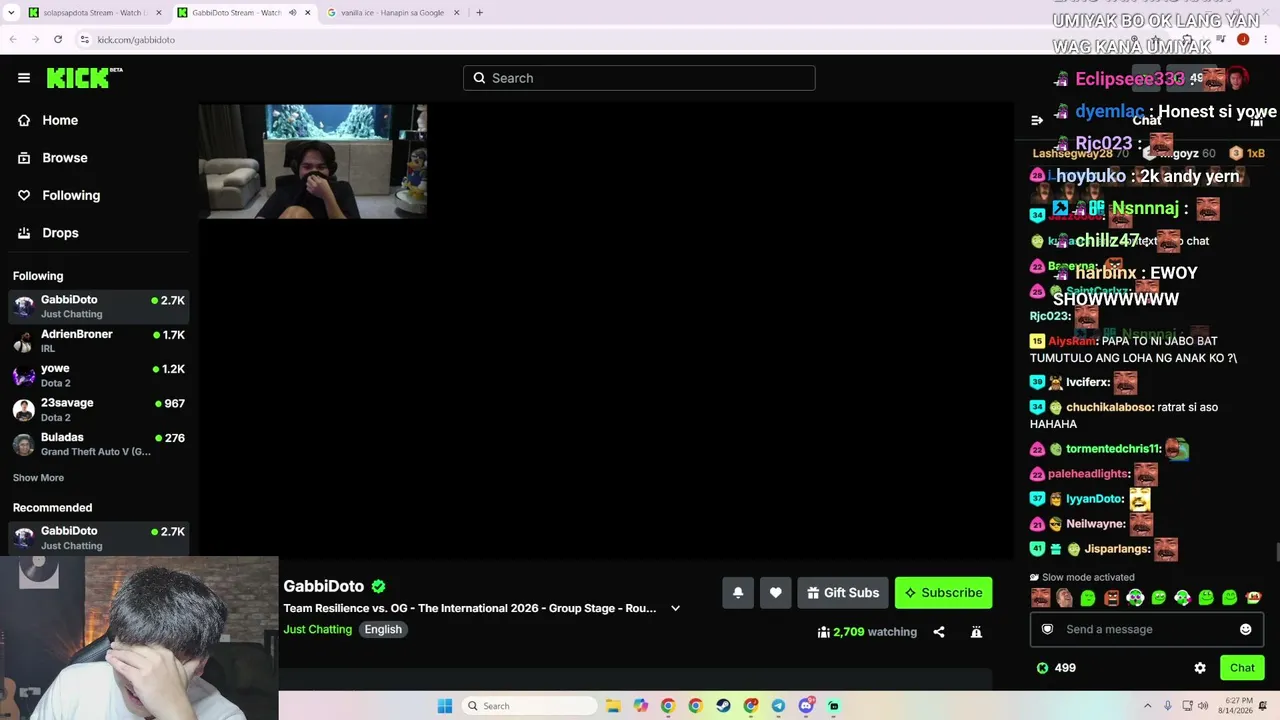
Task: Open Steam from the taskbar
Action: coord(723,706)
